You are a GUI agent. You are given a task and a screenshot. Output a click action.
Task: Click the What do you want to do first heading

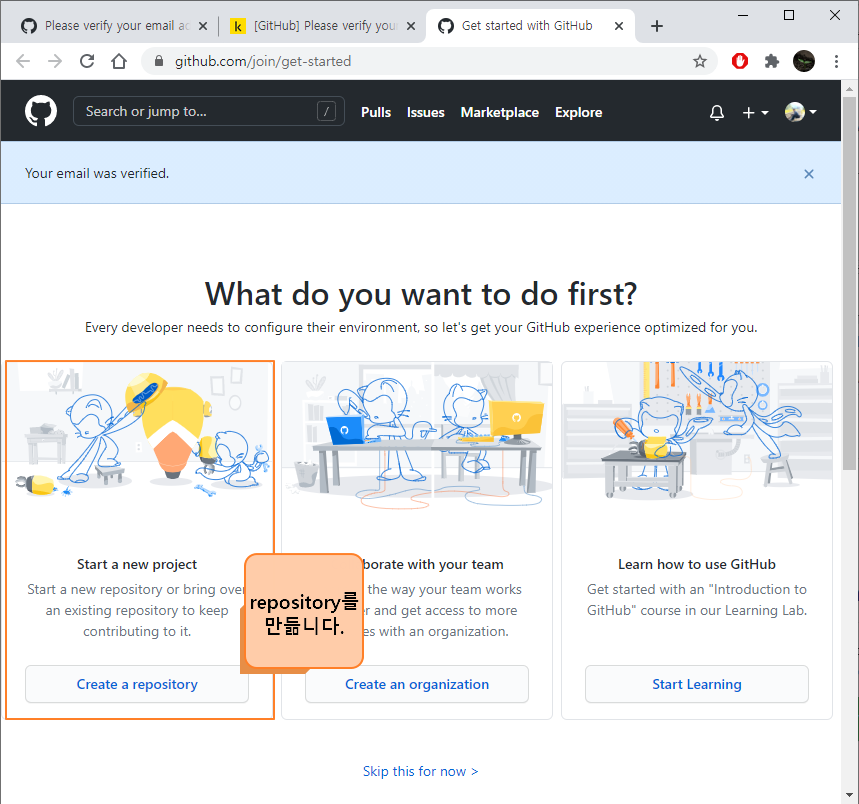click(421, 294)
